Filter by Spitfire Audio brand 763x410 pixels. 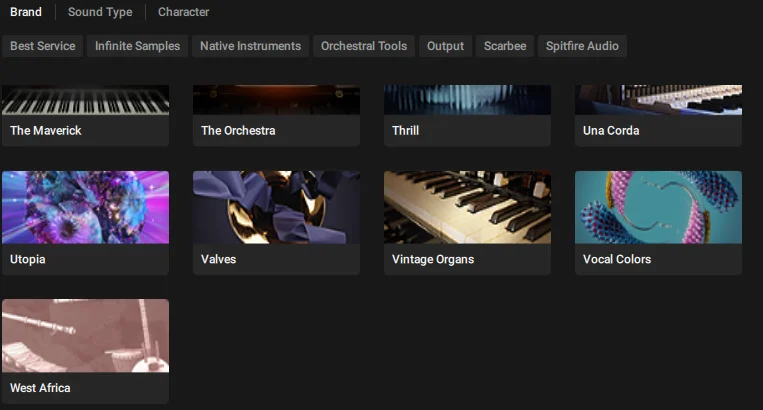pyautogui.click(x=582, y=46)
